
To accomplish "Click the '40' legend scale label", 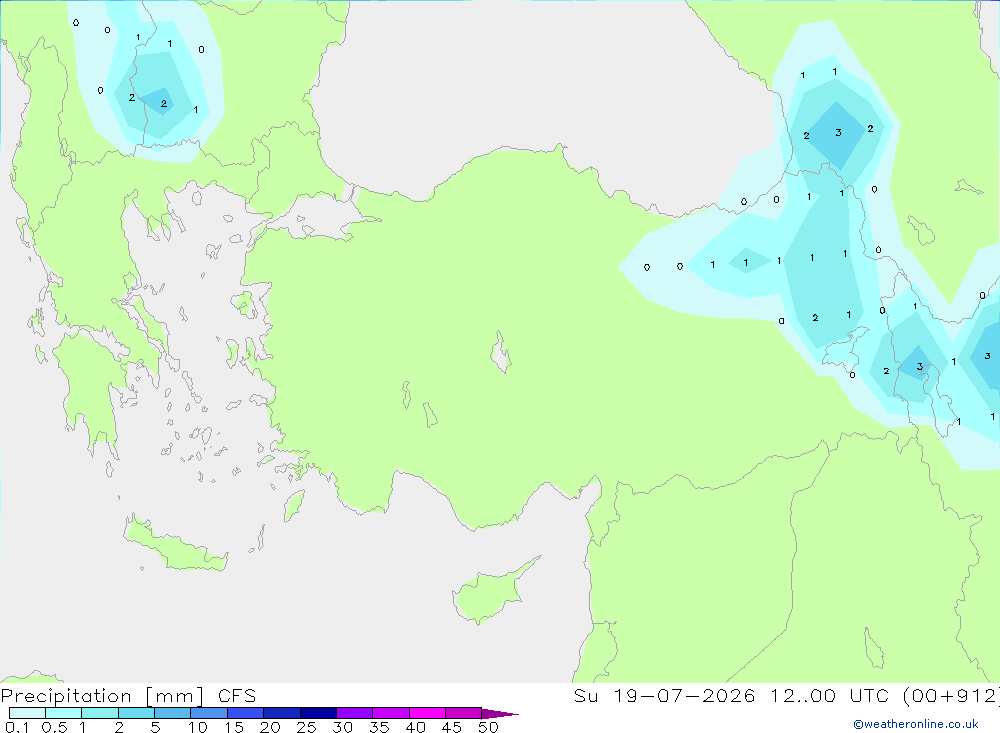I will pos(415,727).
